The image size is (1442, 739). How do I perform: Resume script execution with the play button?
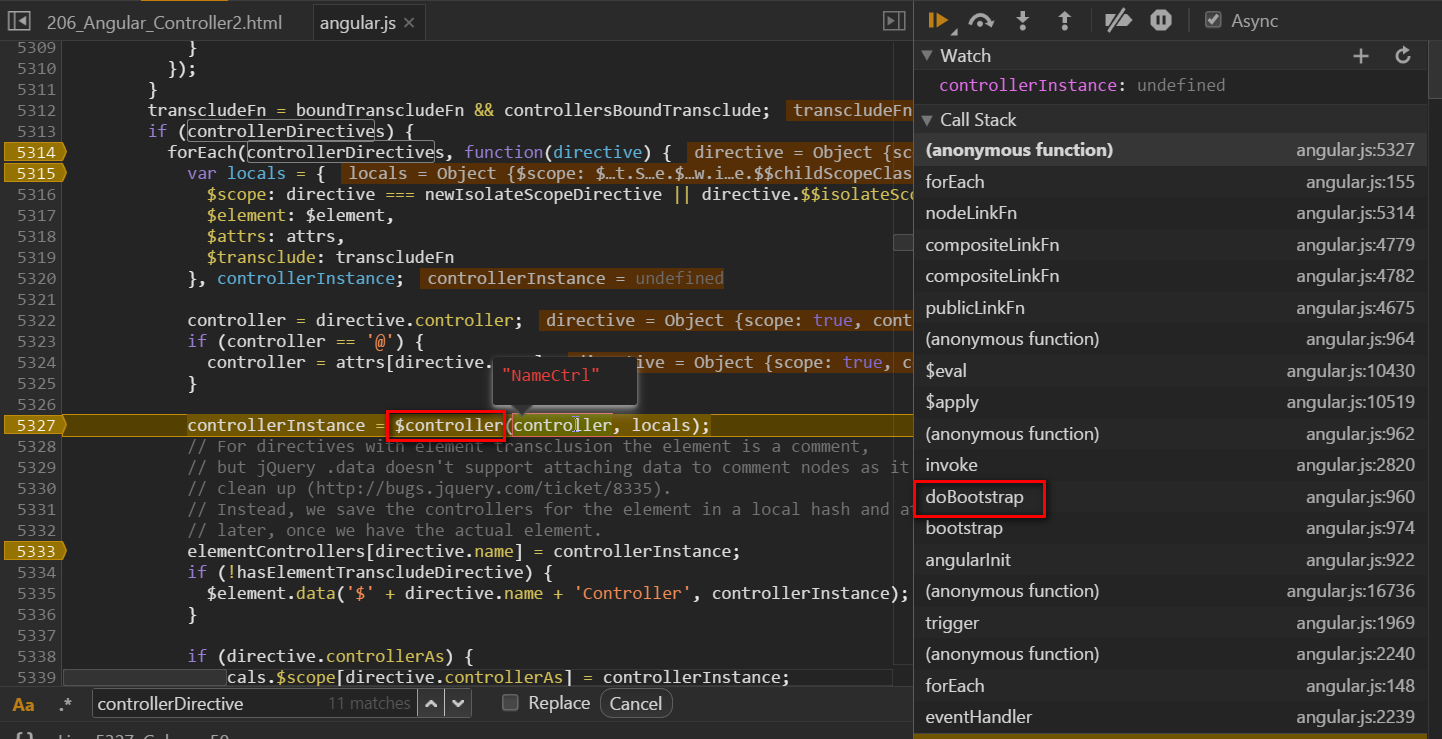pos(937,20)
